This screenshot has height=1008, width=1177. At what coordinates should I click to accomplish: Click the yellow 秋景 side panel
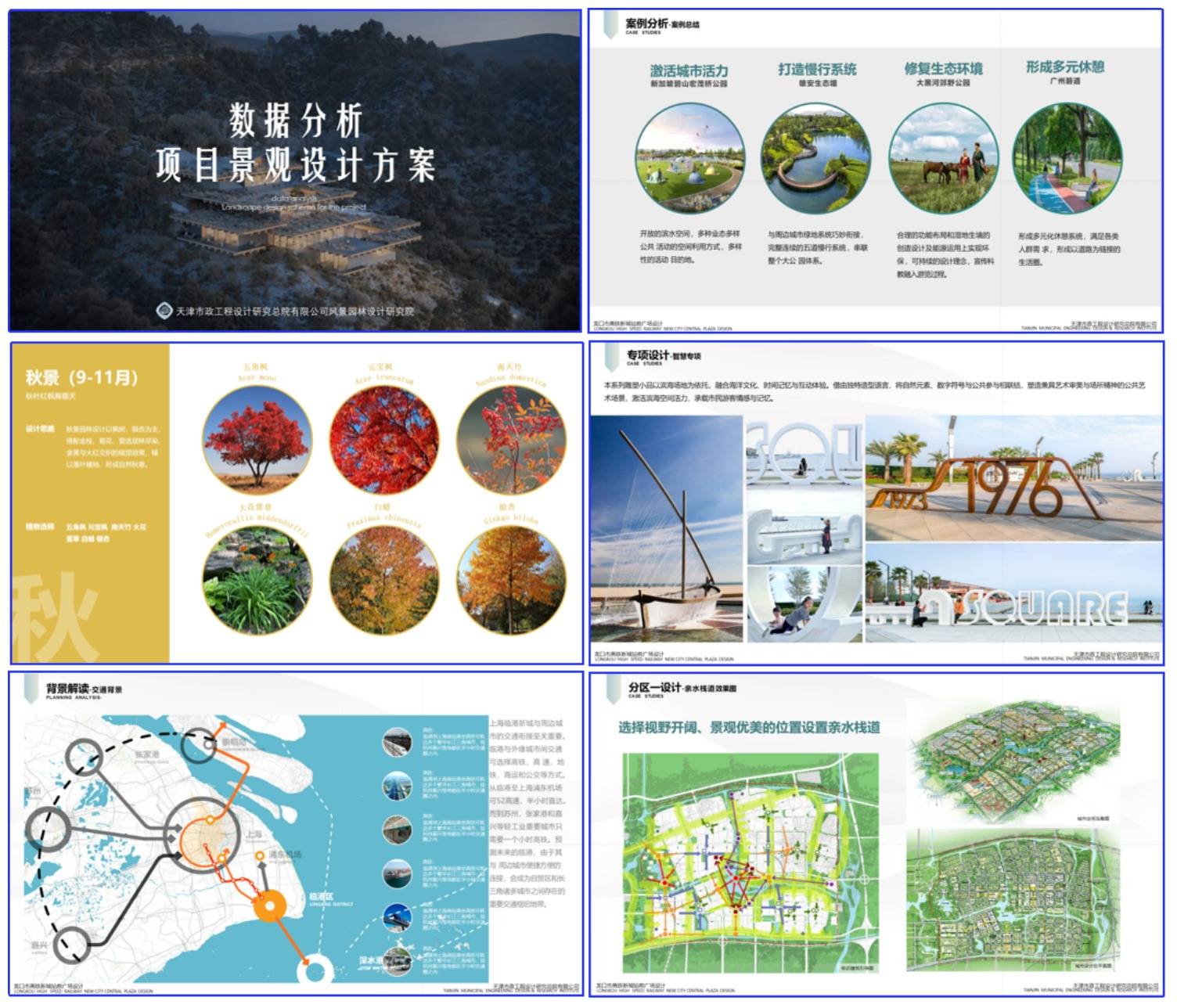(90, 502)
